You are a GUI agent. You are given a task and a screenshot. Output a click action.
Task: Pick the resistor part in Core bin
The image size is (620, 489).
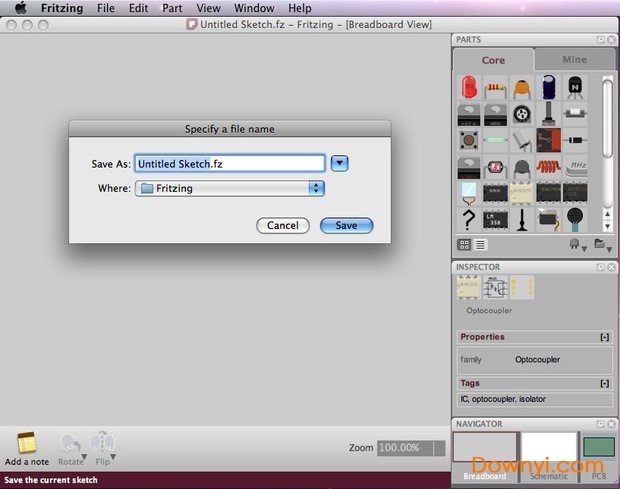pos(495,89)
